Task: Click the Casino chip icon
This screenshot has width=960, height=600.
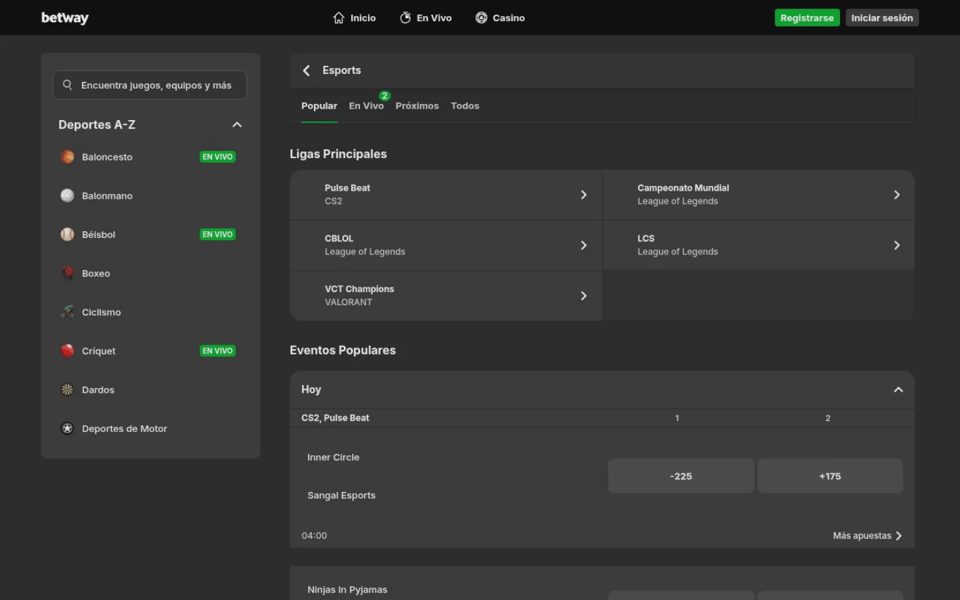Action: (x=481, y=18)
